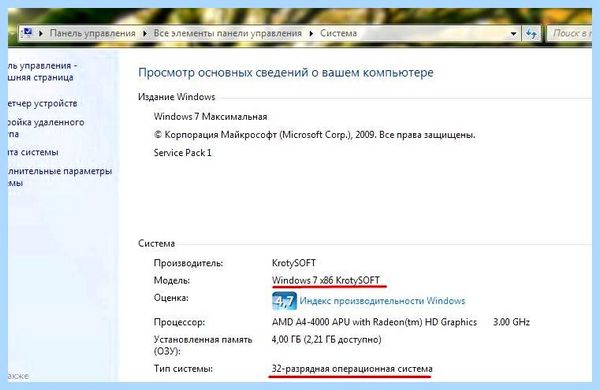Expand arrow before Панель управления breadcrumb
Screen dimensions: 600x390
41,33
